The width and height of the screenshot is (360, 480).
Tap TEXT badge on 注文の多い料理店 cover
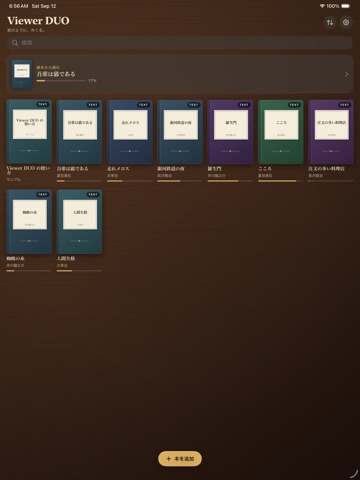[x=345, y=105]
